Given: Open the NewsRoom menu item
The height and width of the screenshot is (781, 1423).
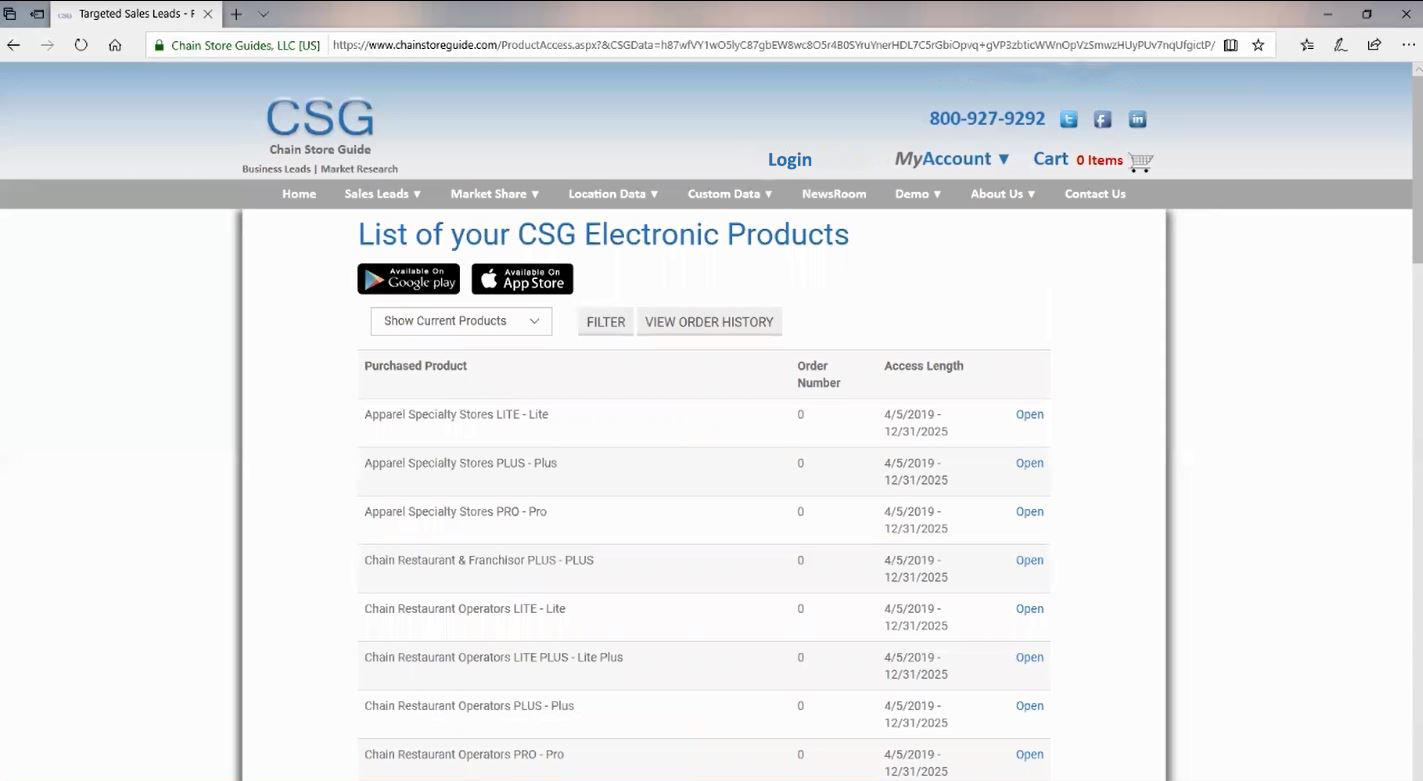Looking at the screenshot, I should (834, 194).
